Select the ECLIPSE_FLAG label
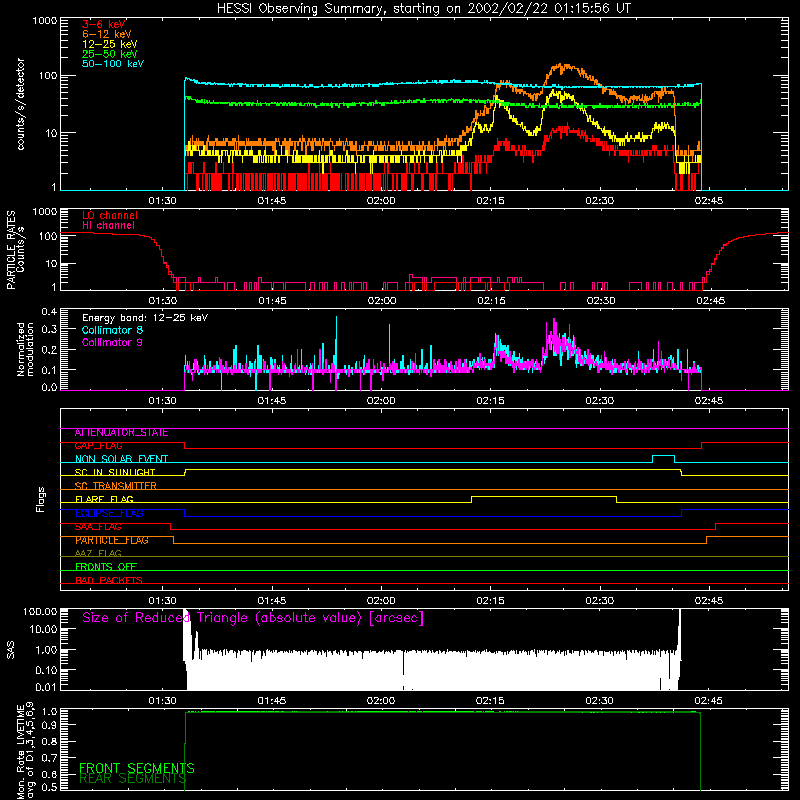This screenshot has width=800, height=800. tap(109, 513)
